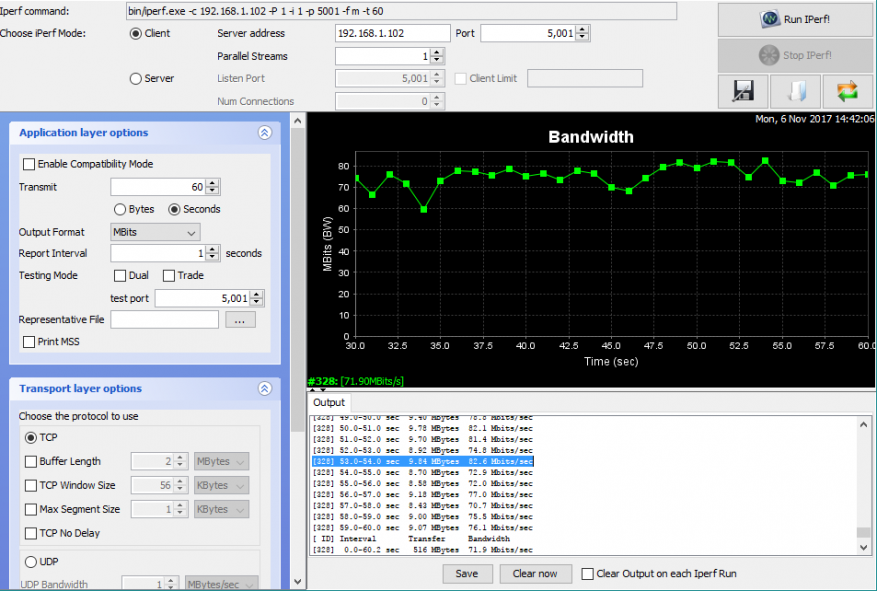The image size is (877, 591).
Task: Collapse the Transport layer options panel
Action: point(264,389)
